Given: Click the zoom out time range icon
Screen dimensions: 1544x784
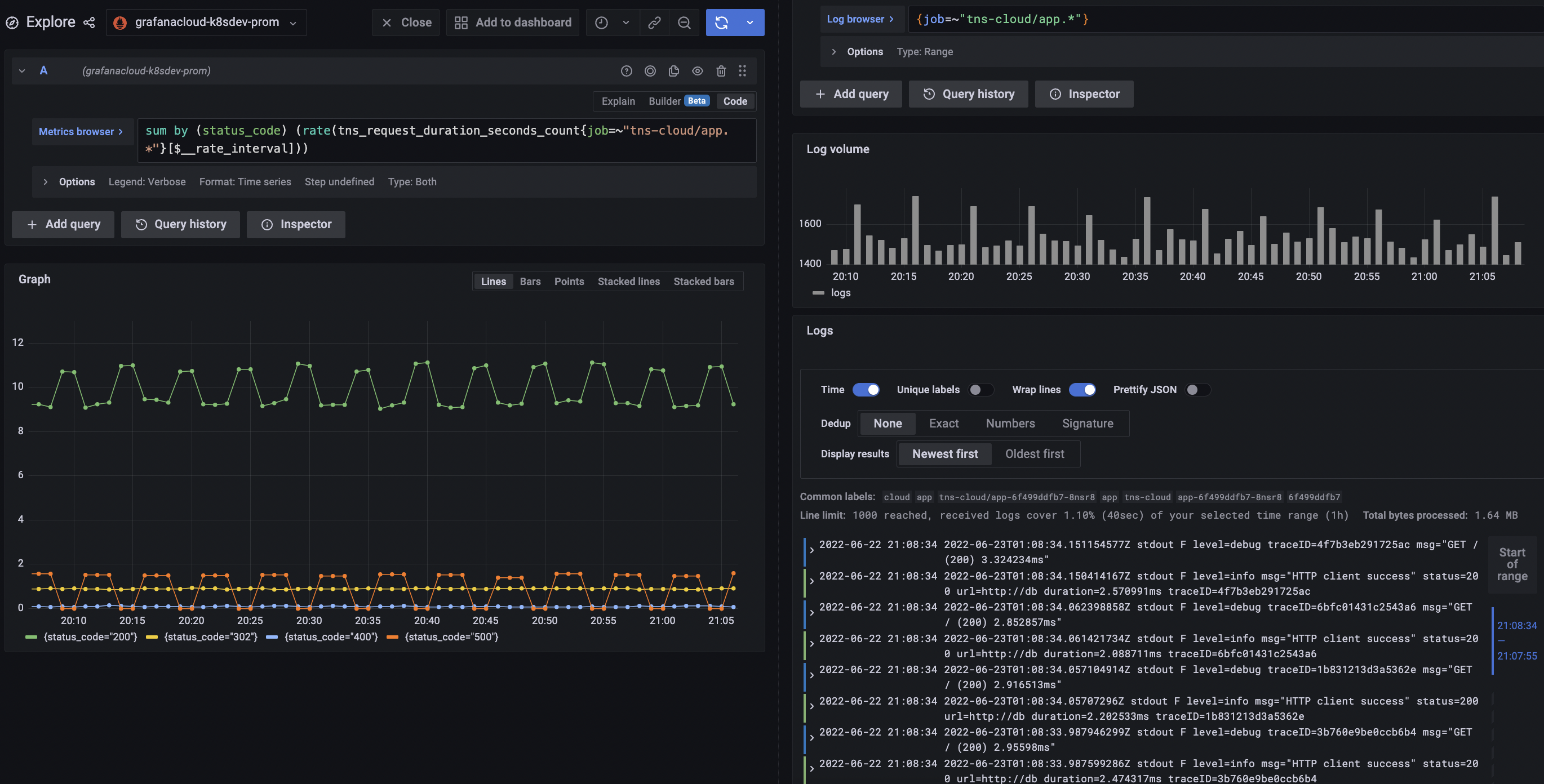Looking at the screenshot, I should point(684,22).
